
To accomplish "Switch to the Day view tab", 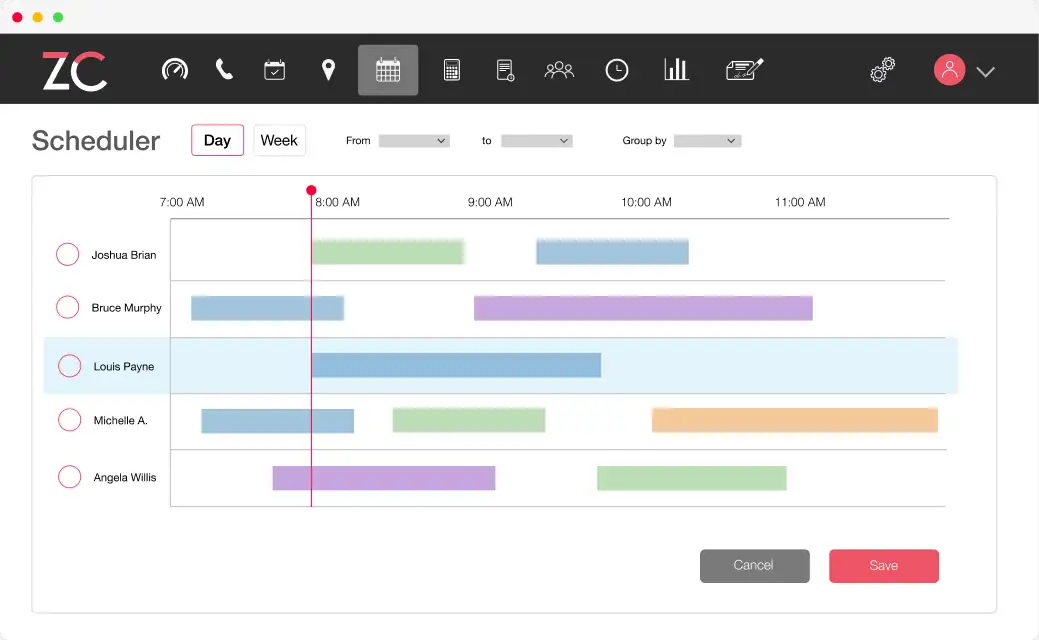I will click(x=217, y=140).
